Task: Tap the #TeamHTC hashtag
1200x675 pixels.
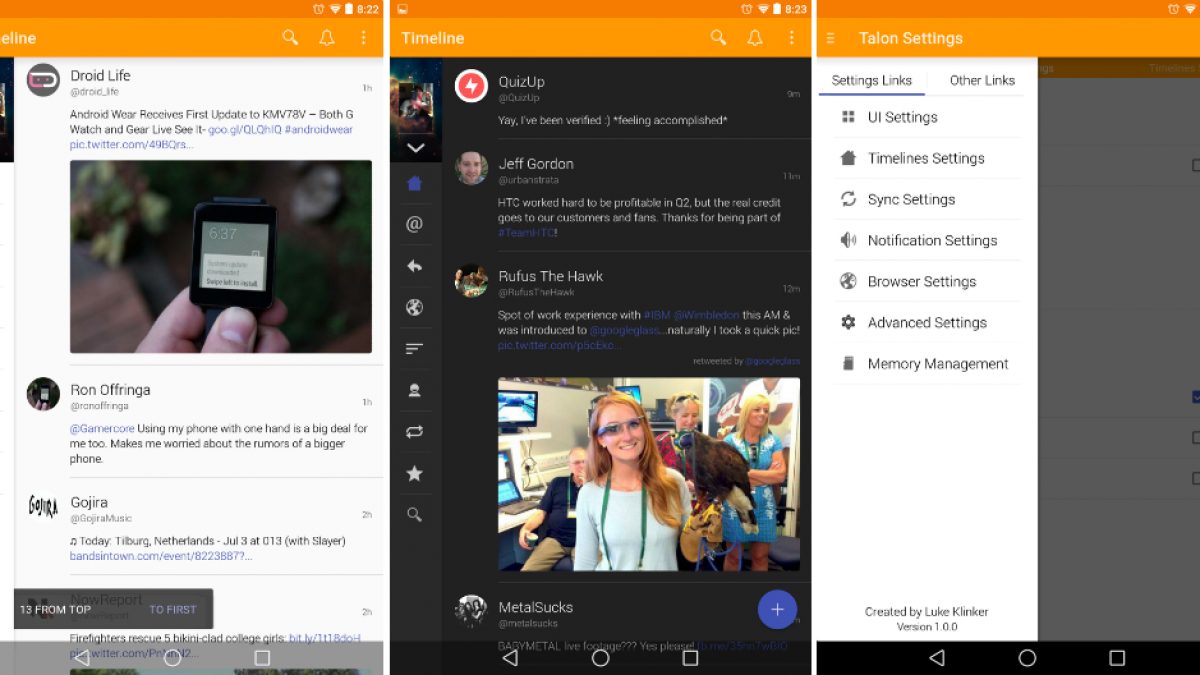Action: [x=526, y=232]
